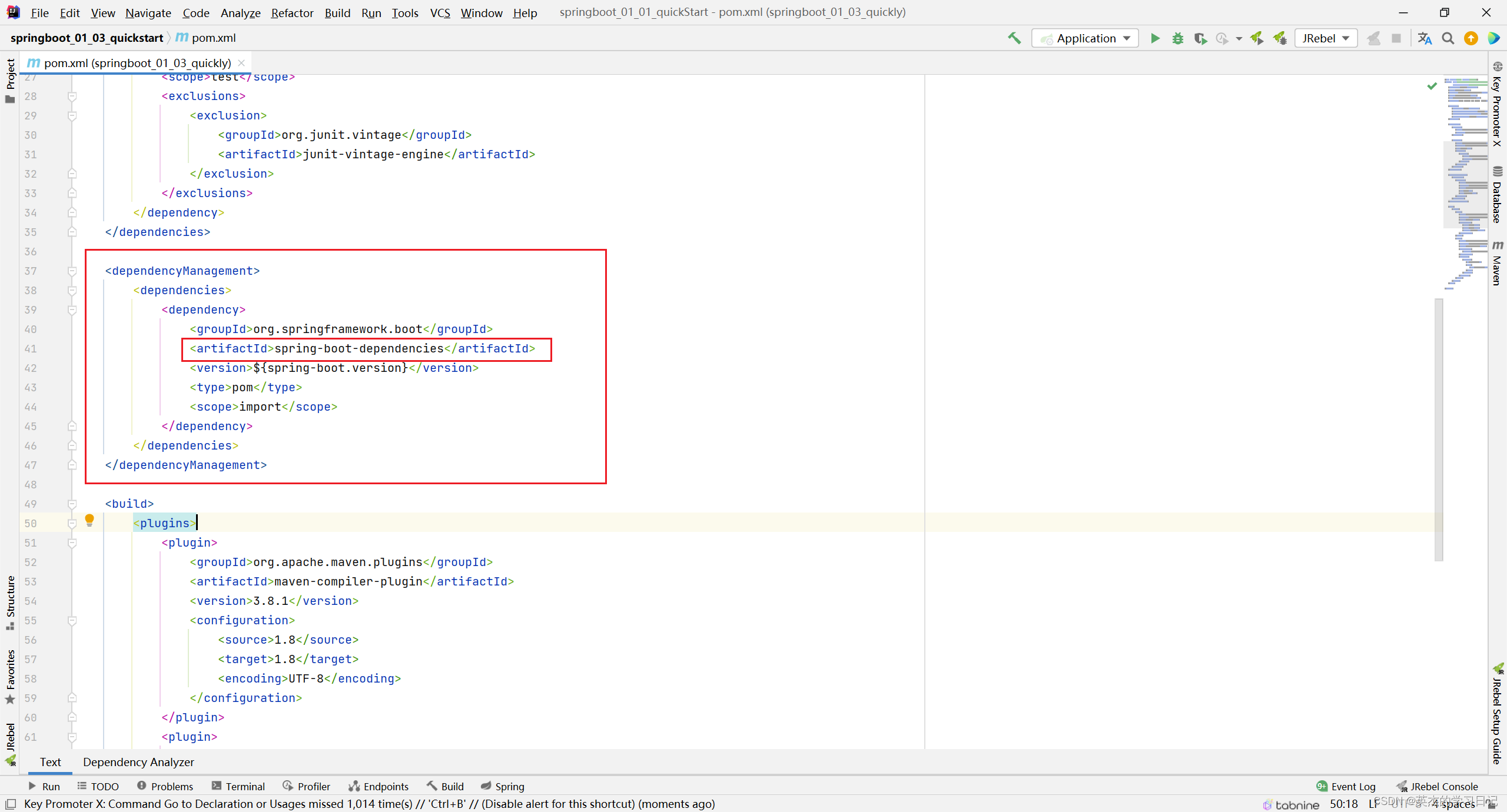The image size is (1507, 812).
Task: Click the Build project hammer icon
Action: coord(1014,38)
